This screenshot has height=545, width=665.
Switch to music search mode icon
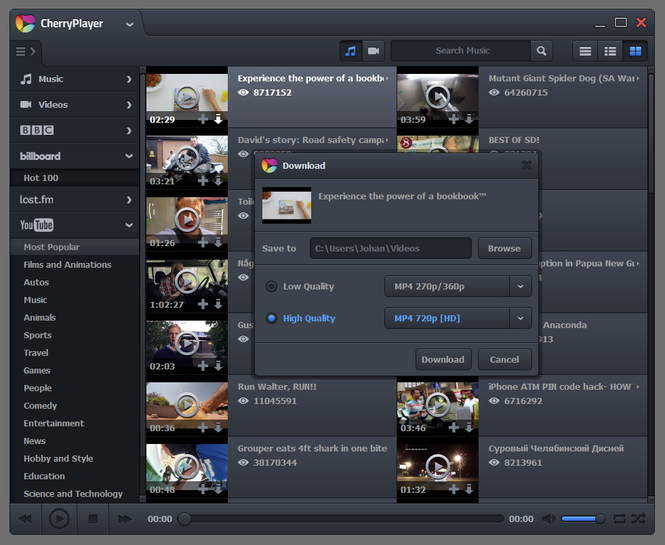point(350,51)
